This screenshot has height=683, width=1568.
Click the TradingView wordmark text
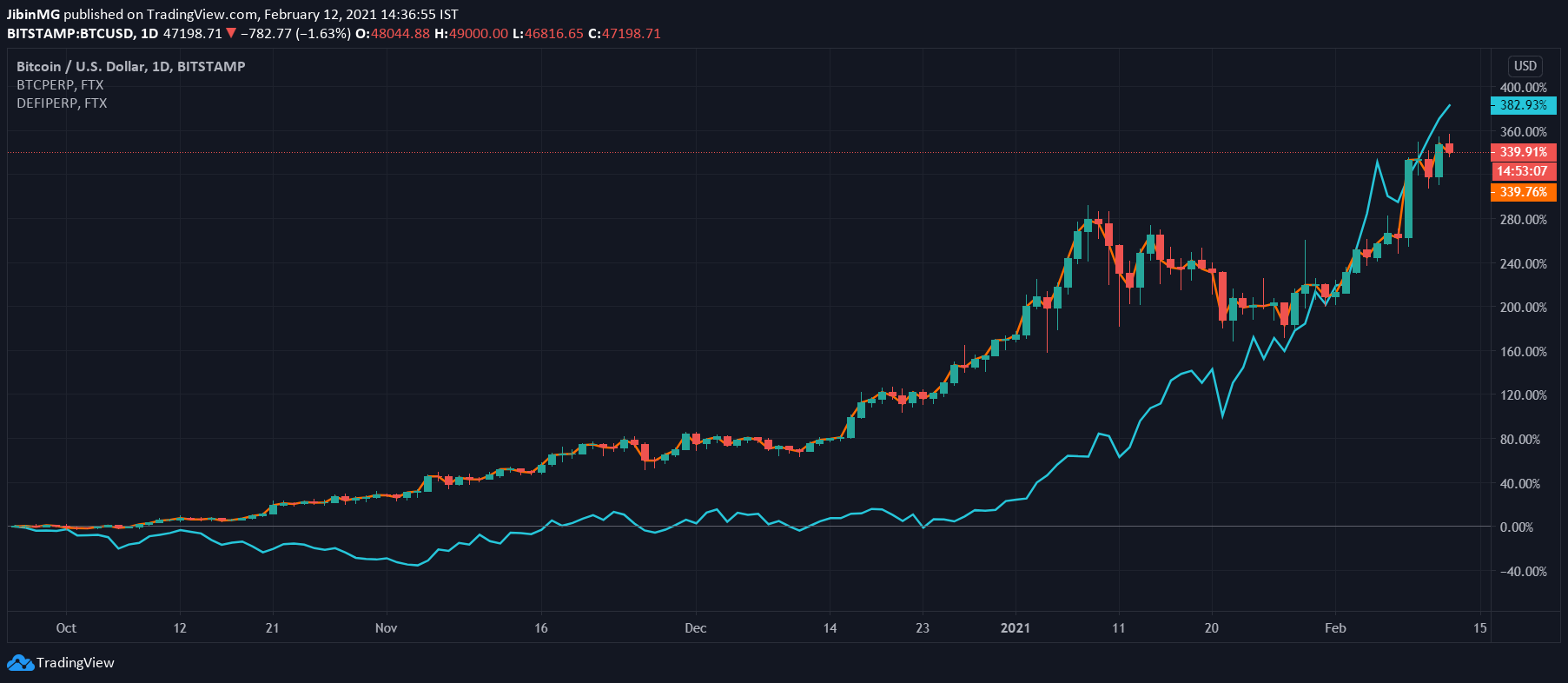[75, 663]
